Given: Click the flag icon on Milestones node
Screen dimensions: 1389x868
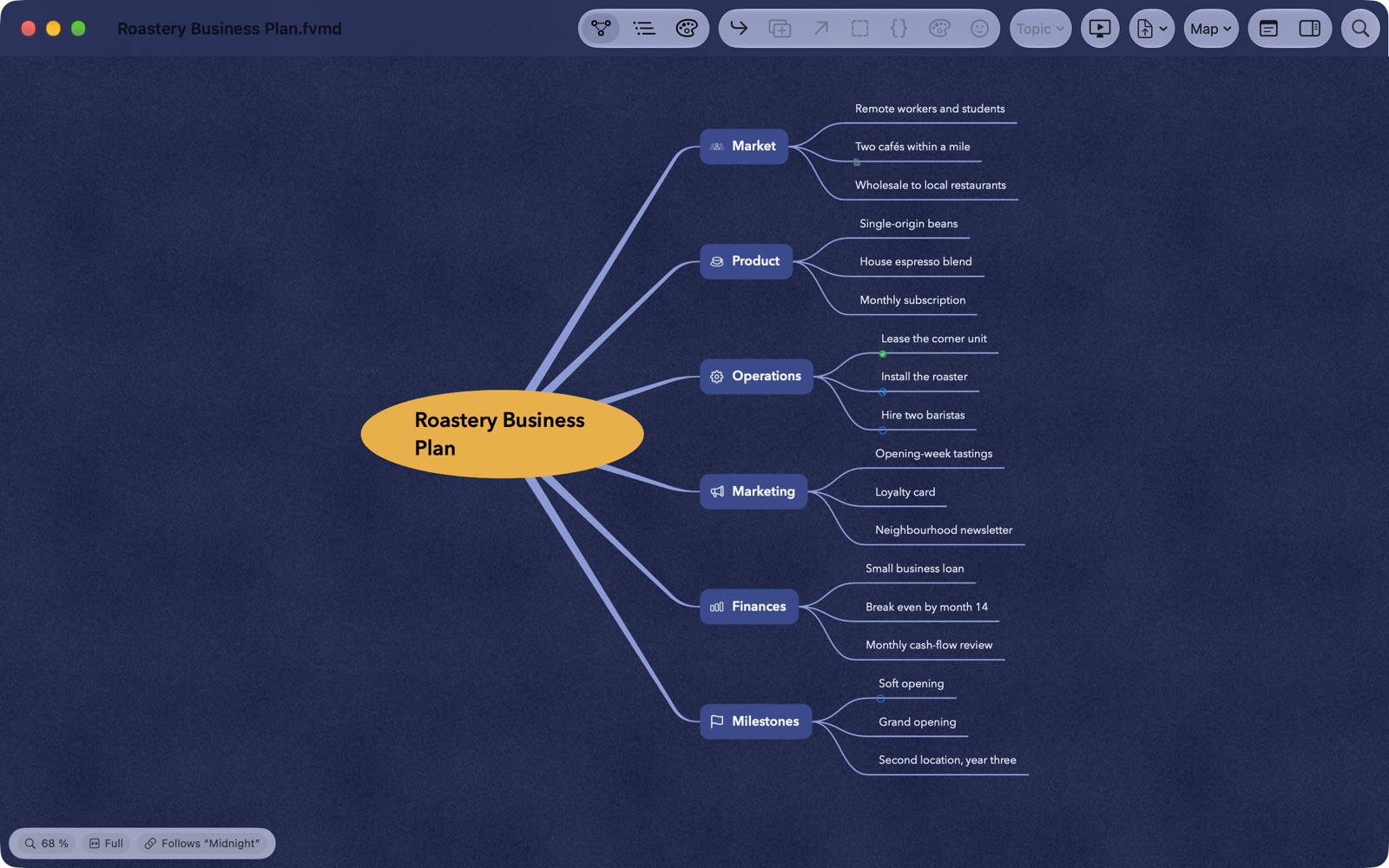Looking at the screenshot, I should tap(717, 721).
